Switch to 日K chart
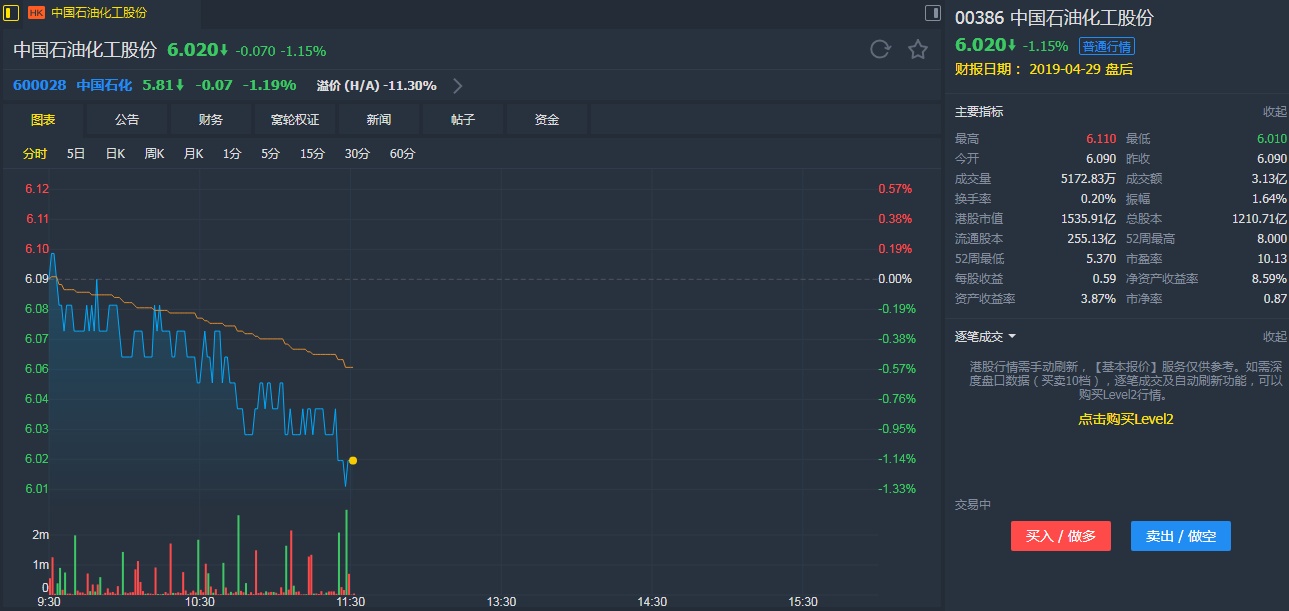This screenshot has width=1289, height=611. 115,154
